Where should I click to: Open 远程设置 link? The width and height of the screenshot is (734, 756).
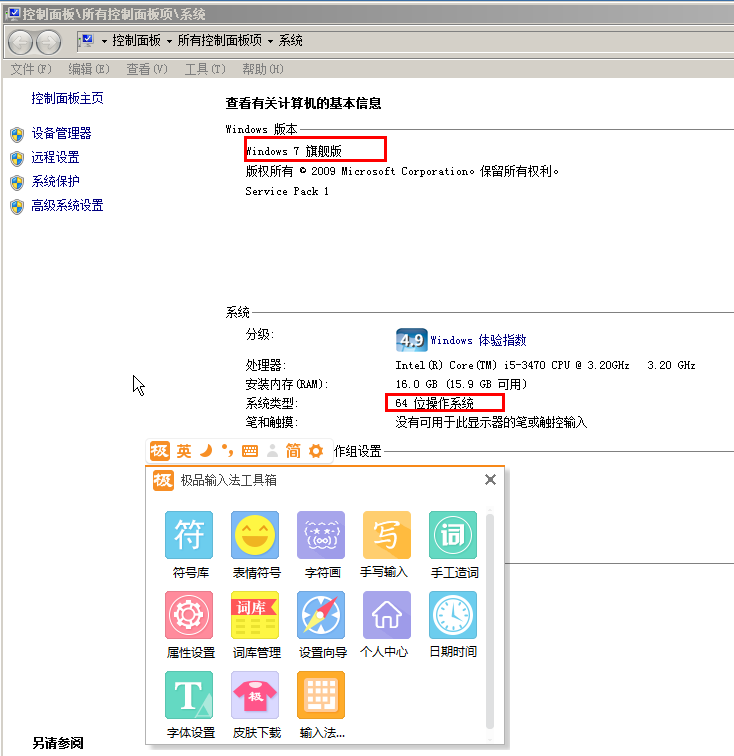tap(55, 157)
